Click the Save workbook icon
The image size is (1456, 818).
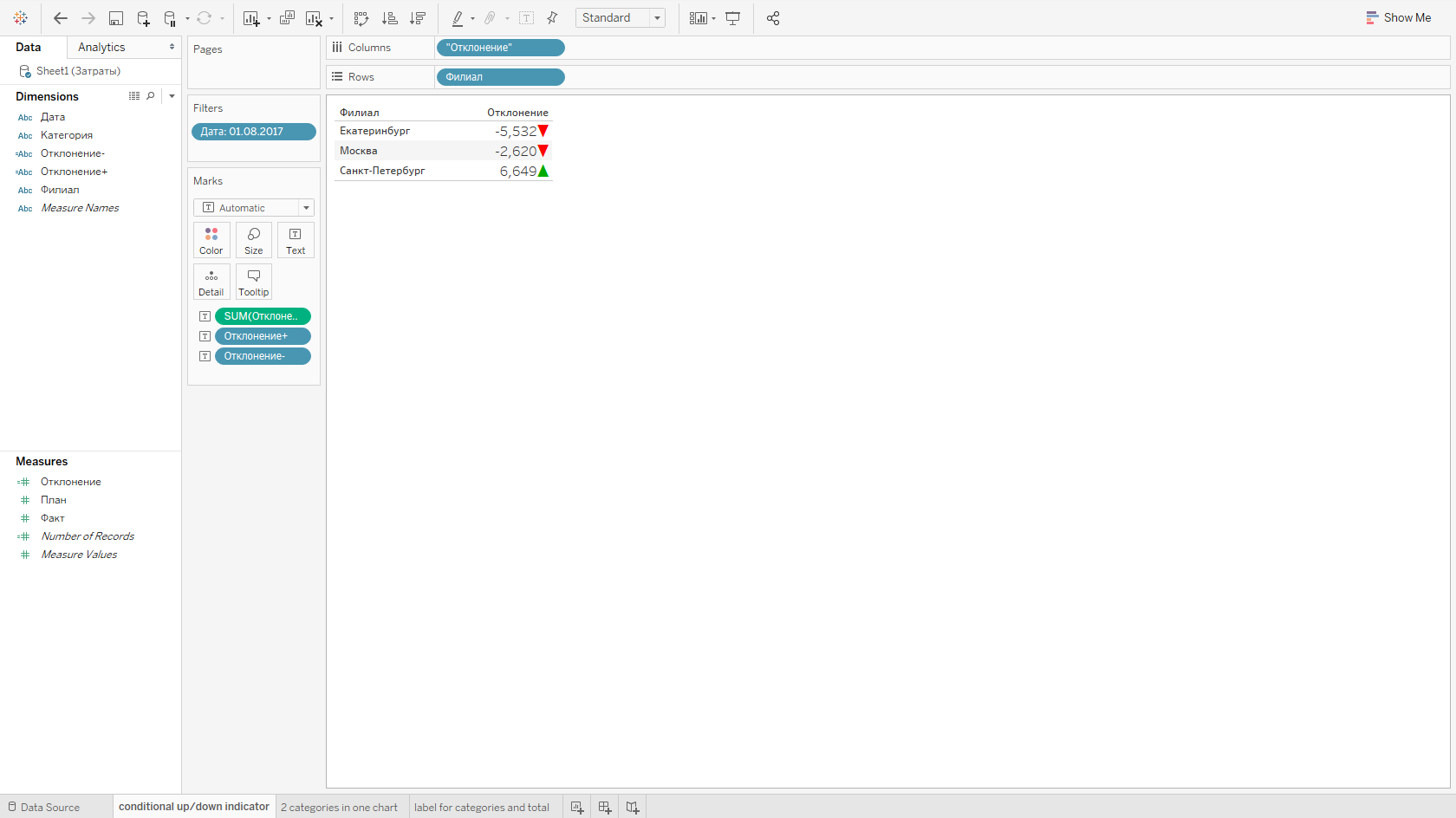coord(115,18)
